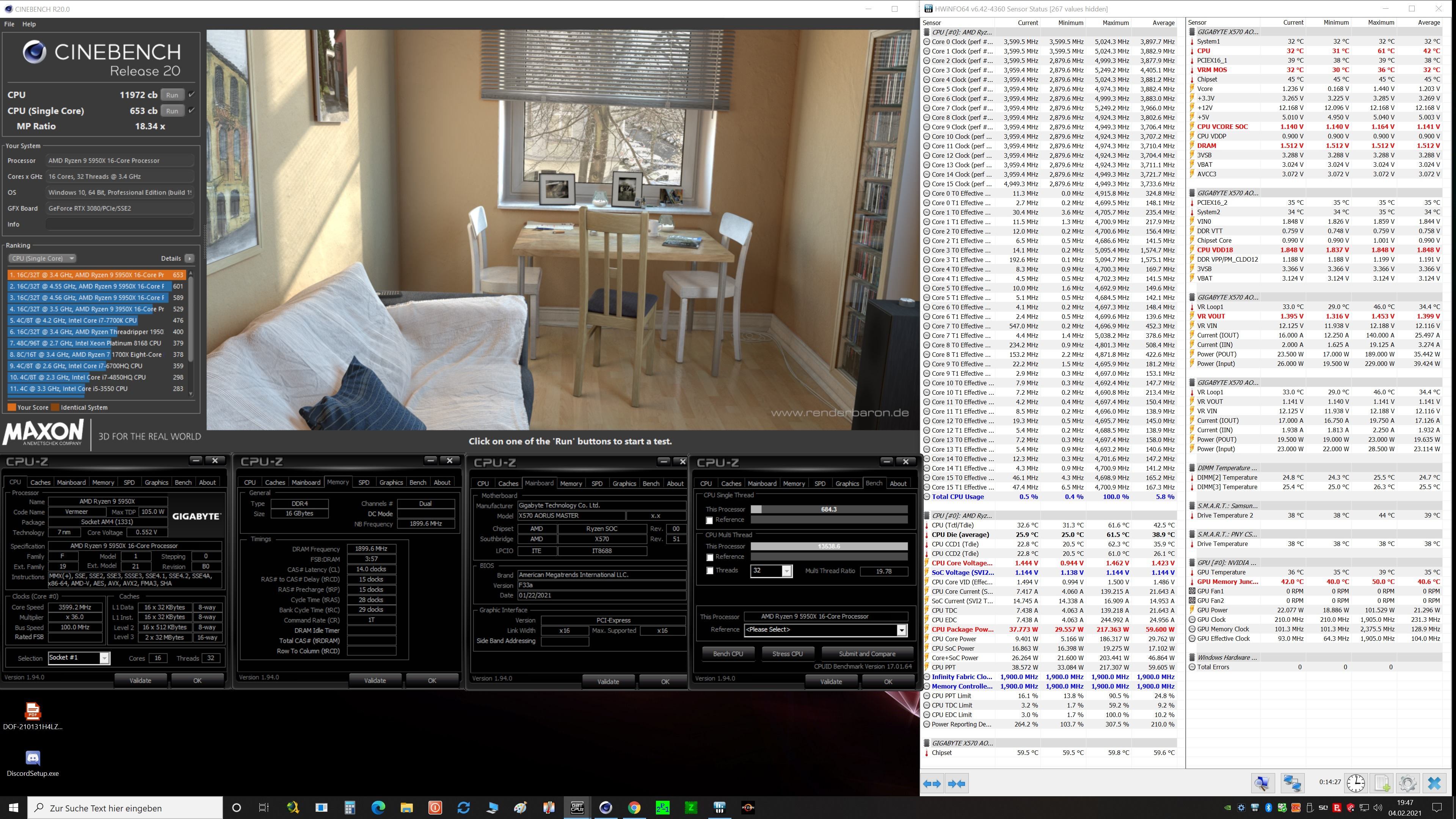Select the CPU Package Power sensor row
Image resolution: width=1456 pixels, height=819 pixels.
[1050, 629]
